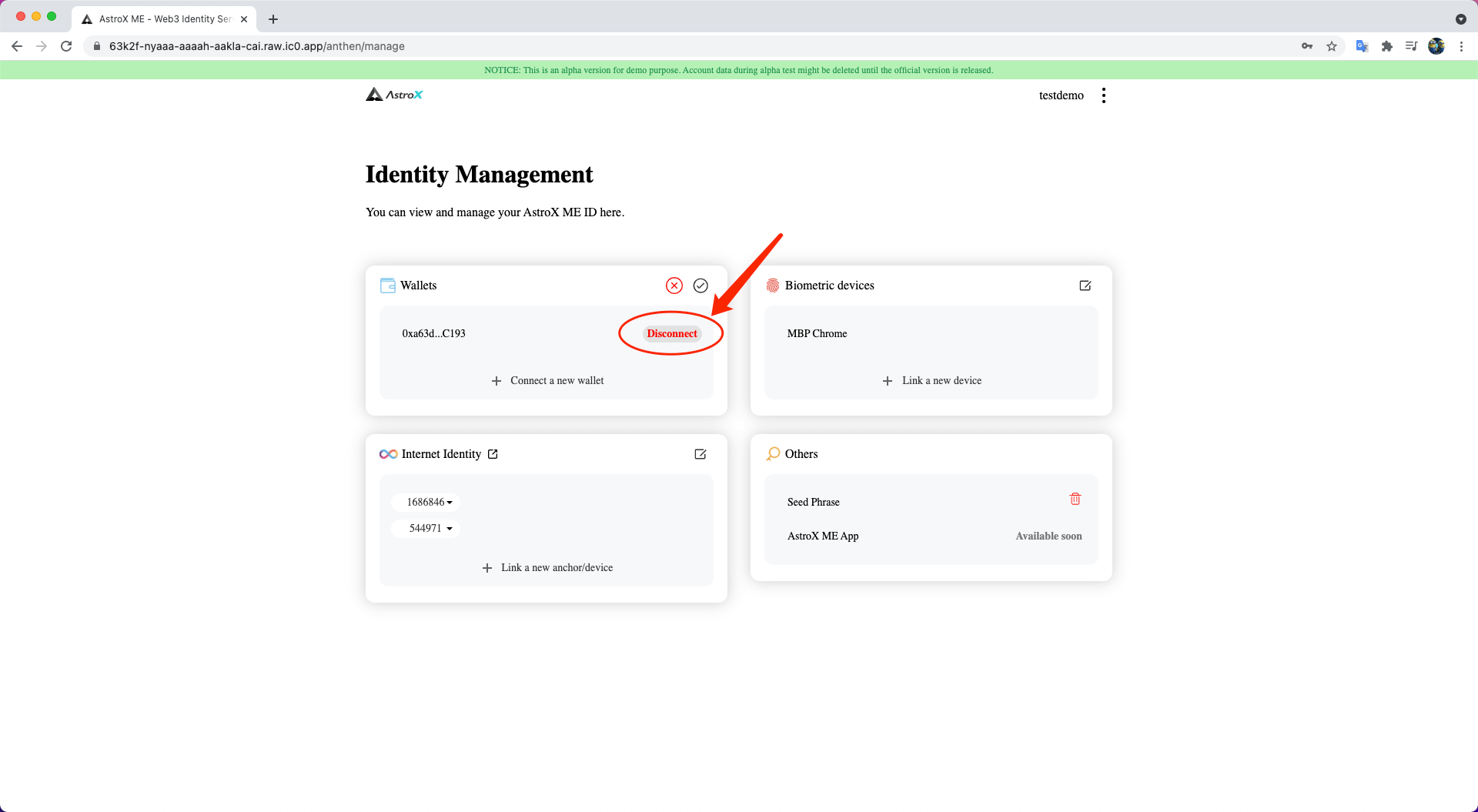1478x812 pixels.
Task: Click Link a new anchor/device
Action: tap(547, 568)
